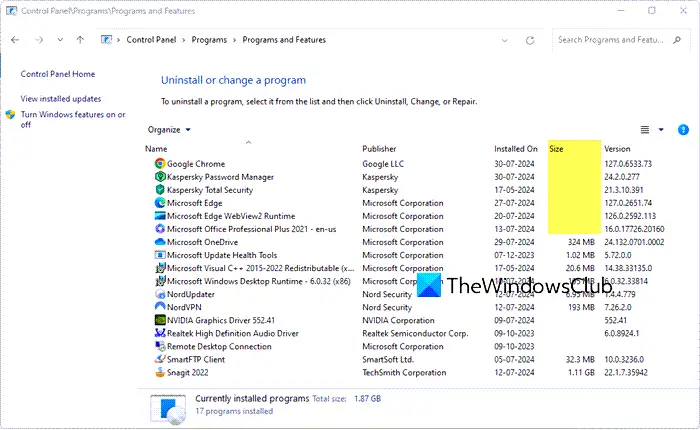700x430 pixels.
Task: Expand the address bar history dropdown
Action: [505, 40]
